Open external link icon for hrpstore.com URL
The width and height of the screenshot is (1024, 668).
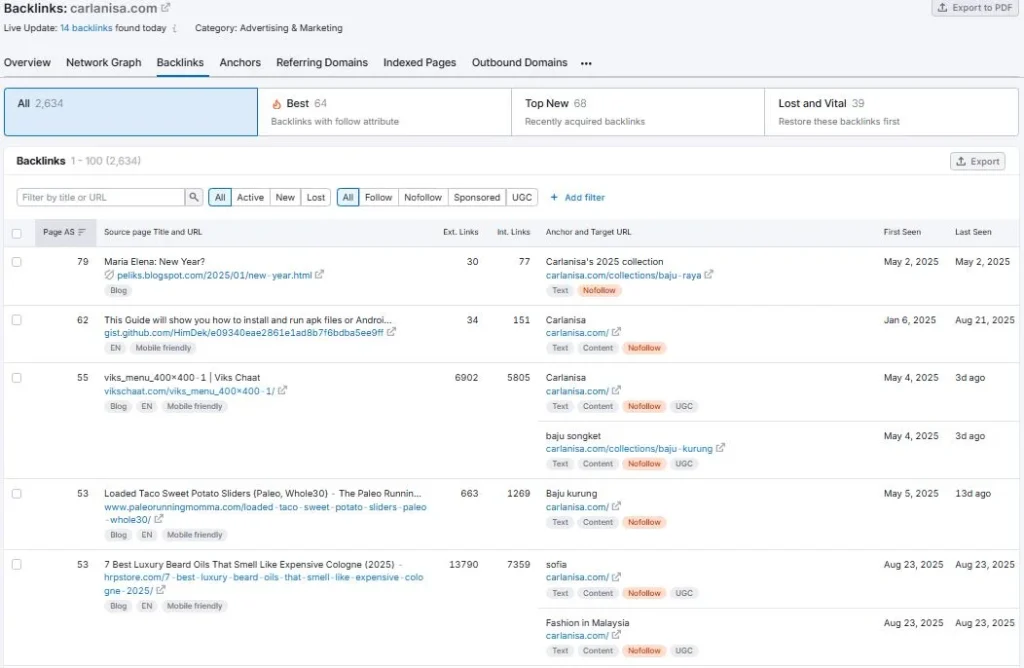tap(161, 590)
